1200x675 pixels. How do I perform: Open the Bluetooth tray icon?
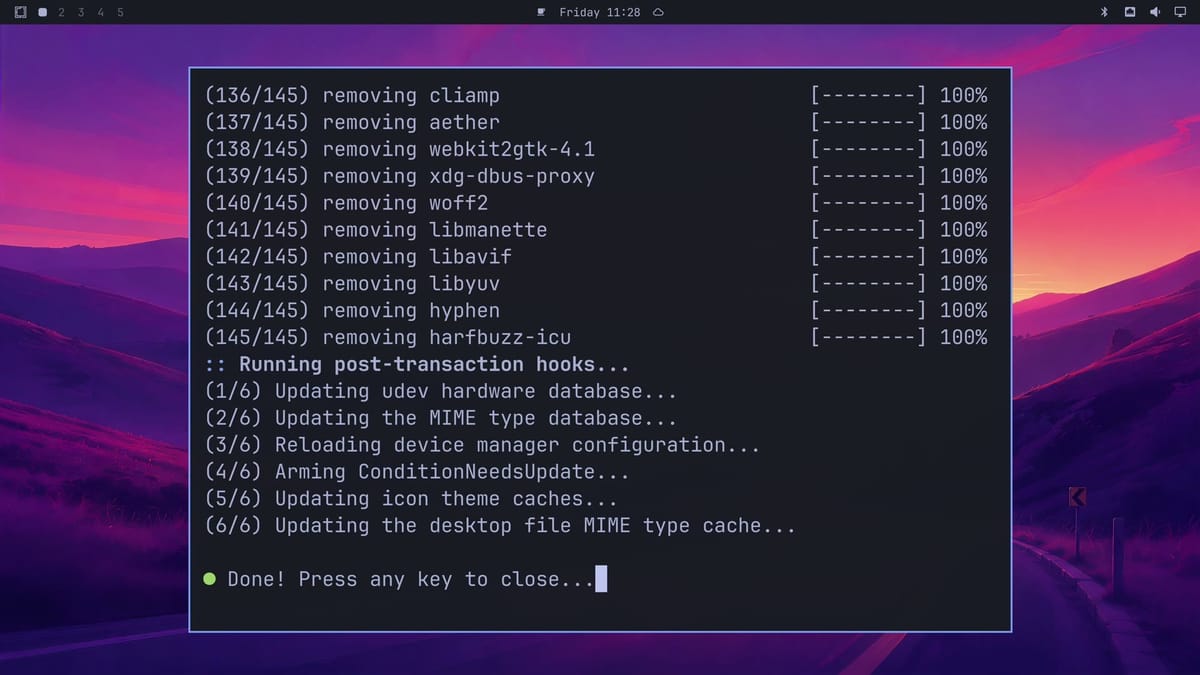point(1105,12)
